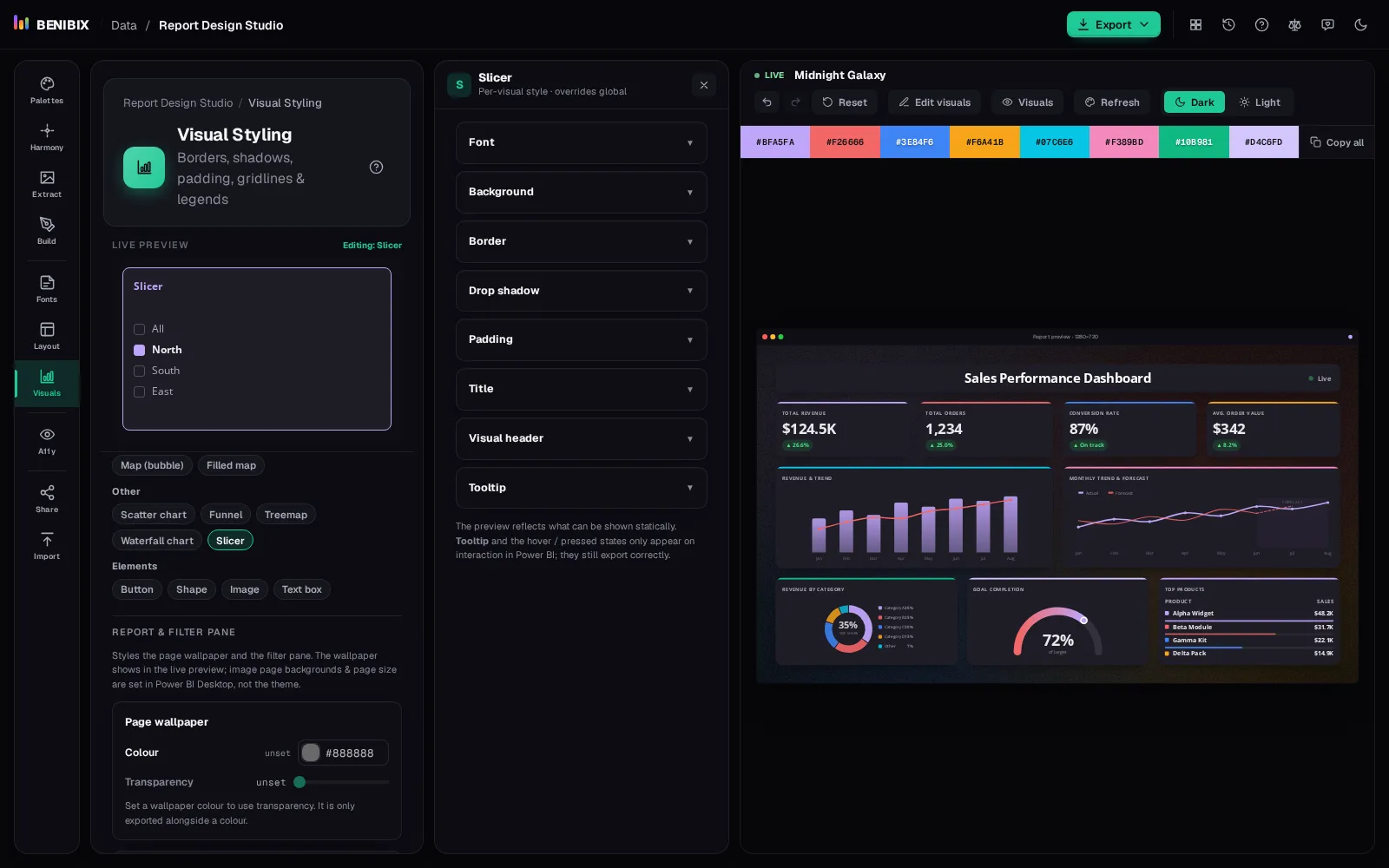Viewport: 1389px width, 868px height.
Task: Open the Palettes sidebar section
Action: [x=47, y=90]
